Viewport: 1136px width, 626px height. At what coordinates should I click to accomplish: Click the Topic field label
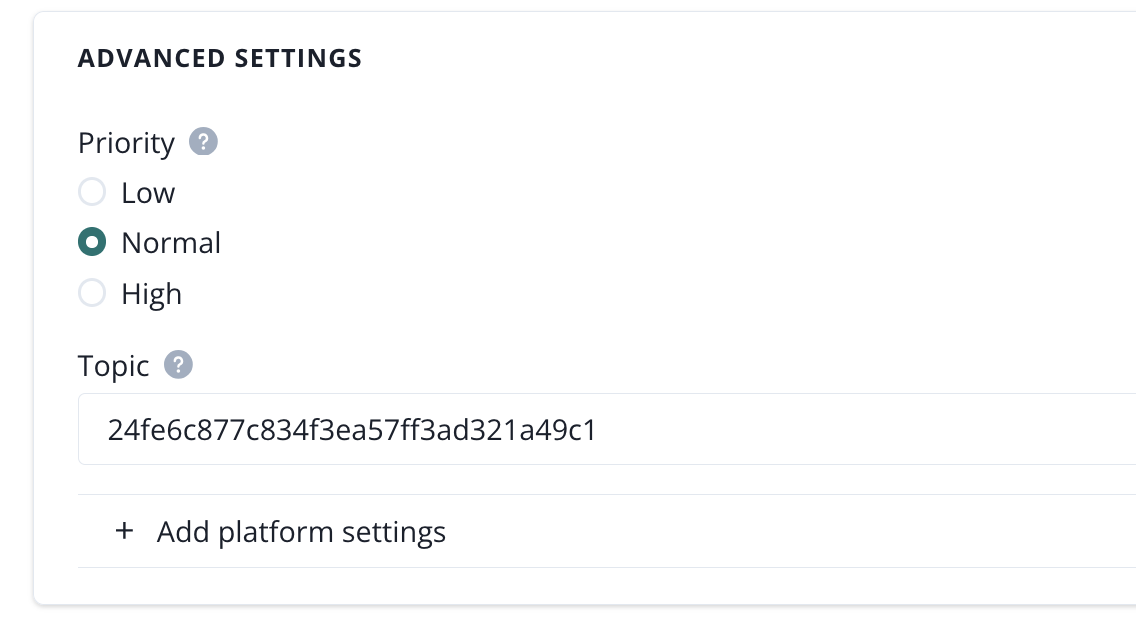click(x=113, y=366)
